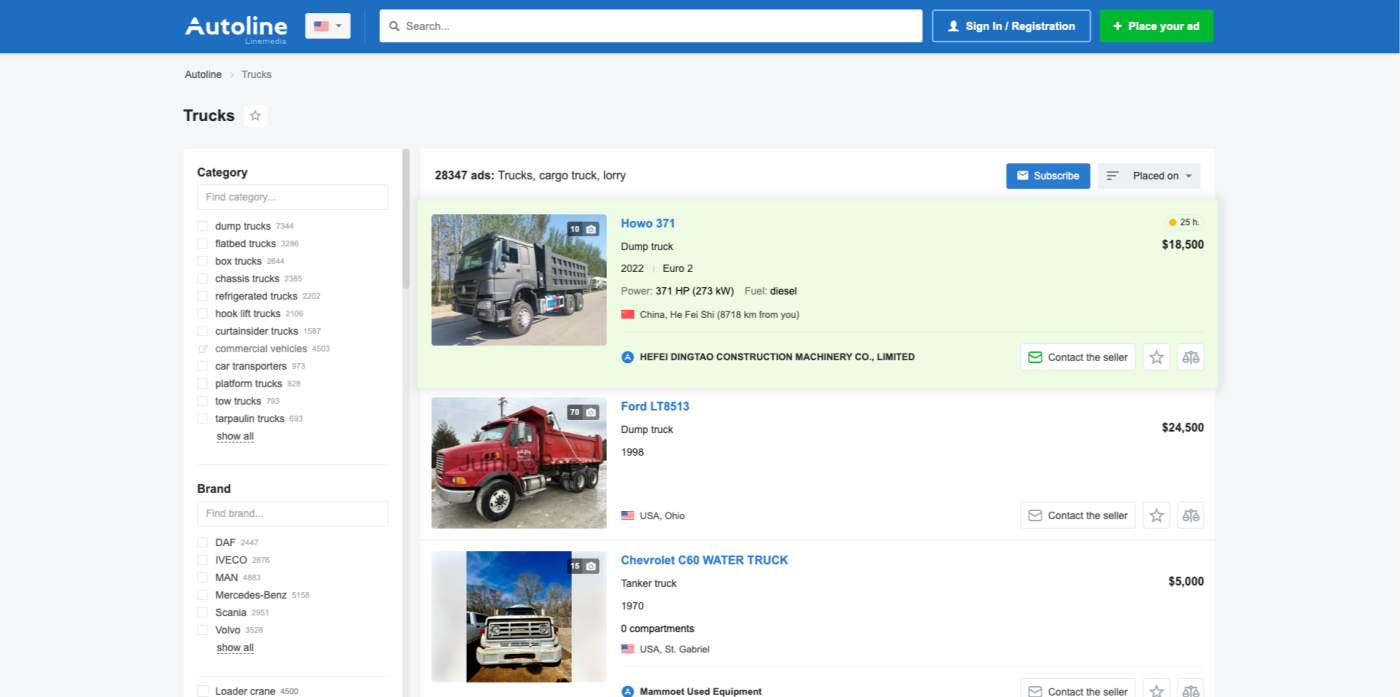Click the $24,500 Ford price
Viewport: 1400px width, 697px height.
[1183, 428]
